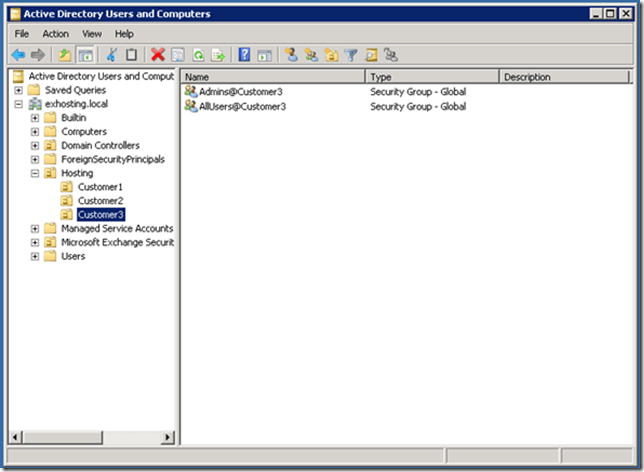Viewport: 644px width, 472px height.
Task: Click the Cut scissors toolbar icon
Action: [x=112, y=55]
